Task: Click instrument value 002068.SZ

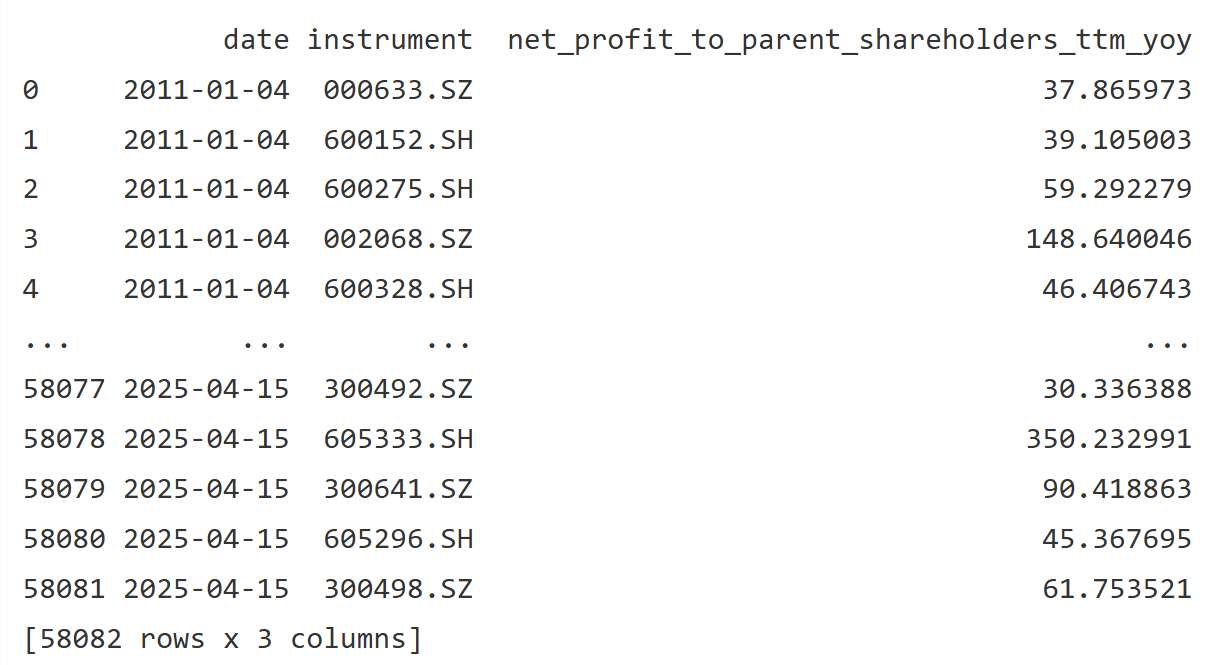Action: [x=397, y=240]
